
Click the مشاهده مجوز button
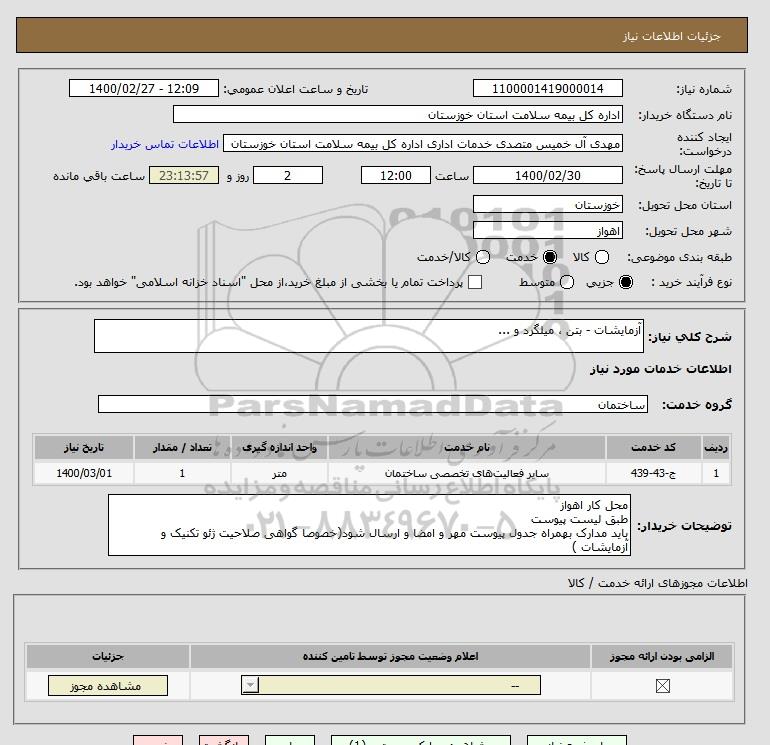point(108,686)
